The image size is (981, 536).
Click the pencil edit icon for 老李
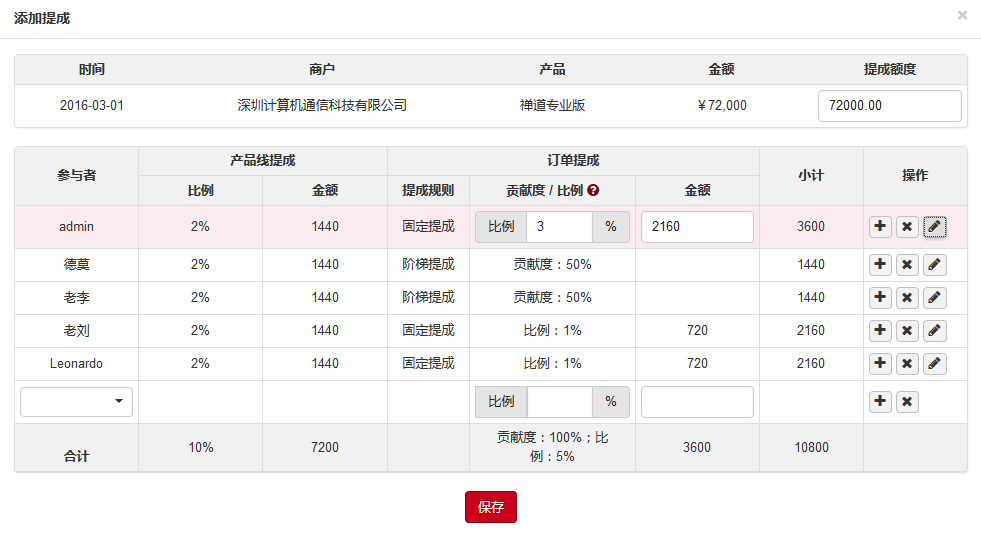tap(934, 298)
